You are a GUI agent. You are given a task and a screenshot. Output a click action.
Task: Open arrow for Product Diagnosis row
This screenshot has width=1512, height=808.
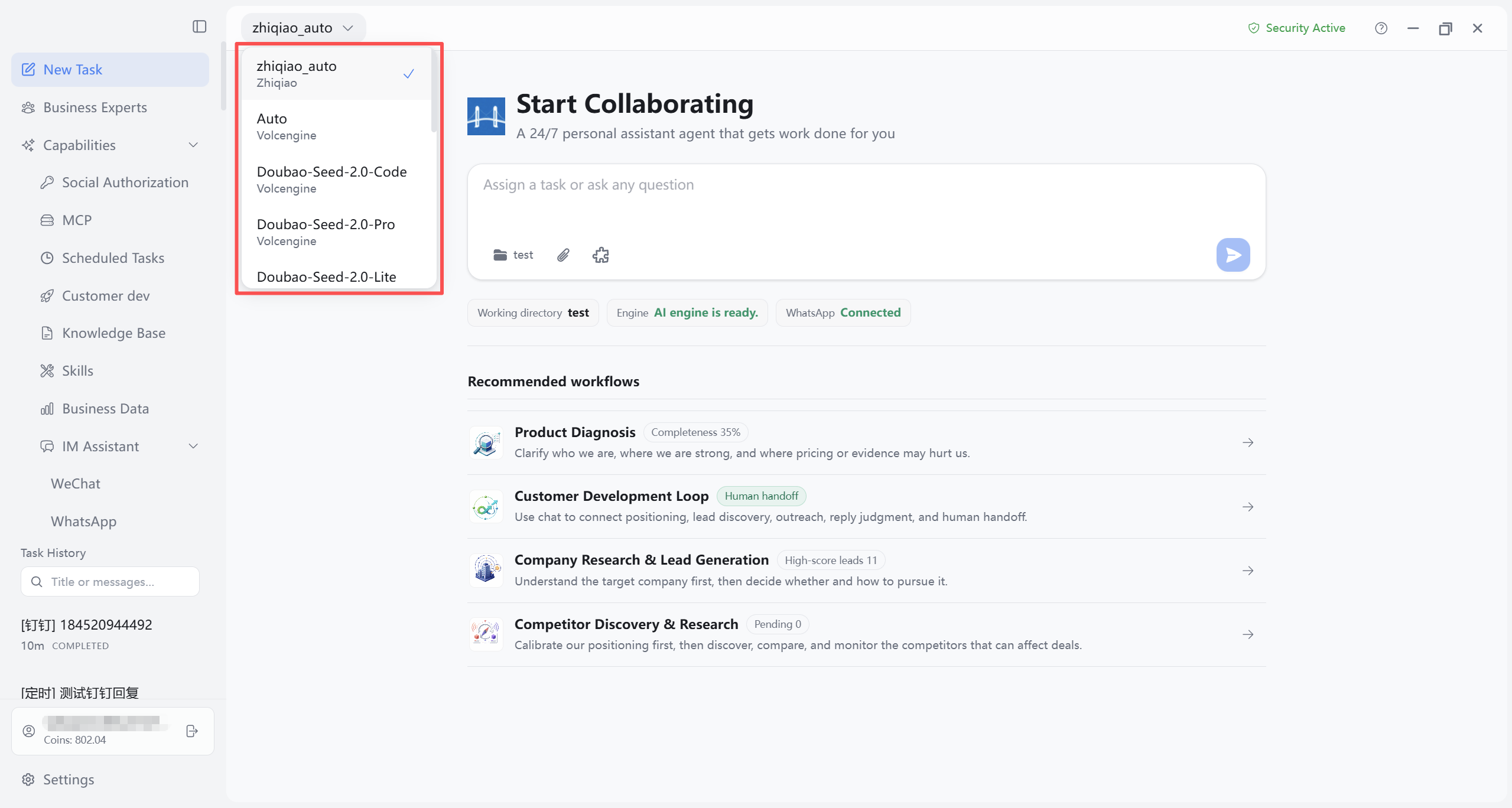coord(1248,443)
